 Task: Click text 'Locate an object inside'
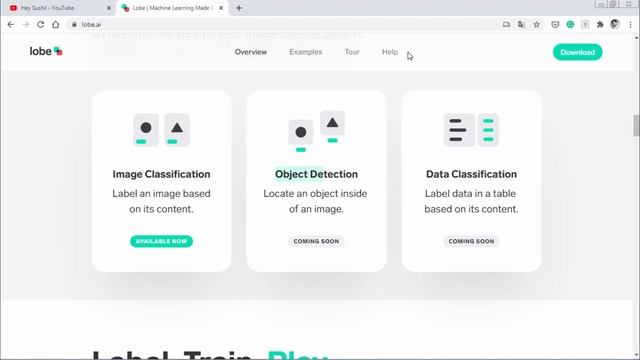tap(315, 193)
